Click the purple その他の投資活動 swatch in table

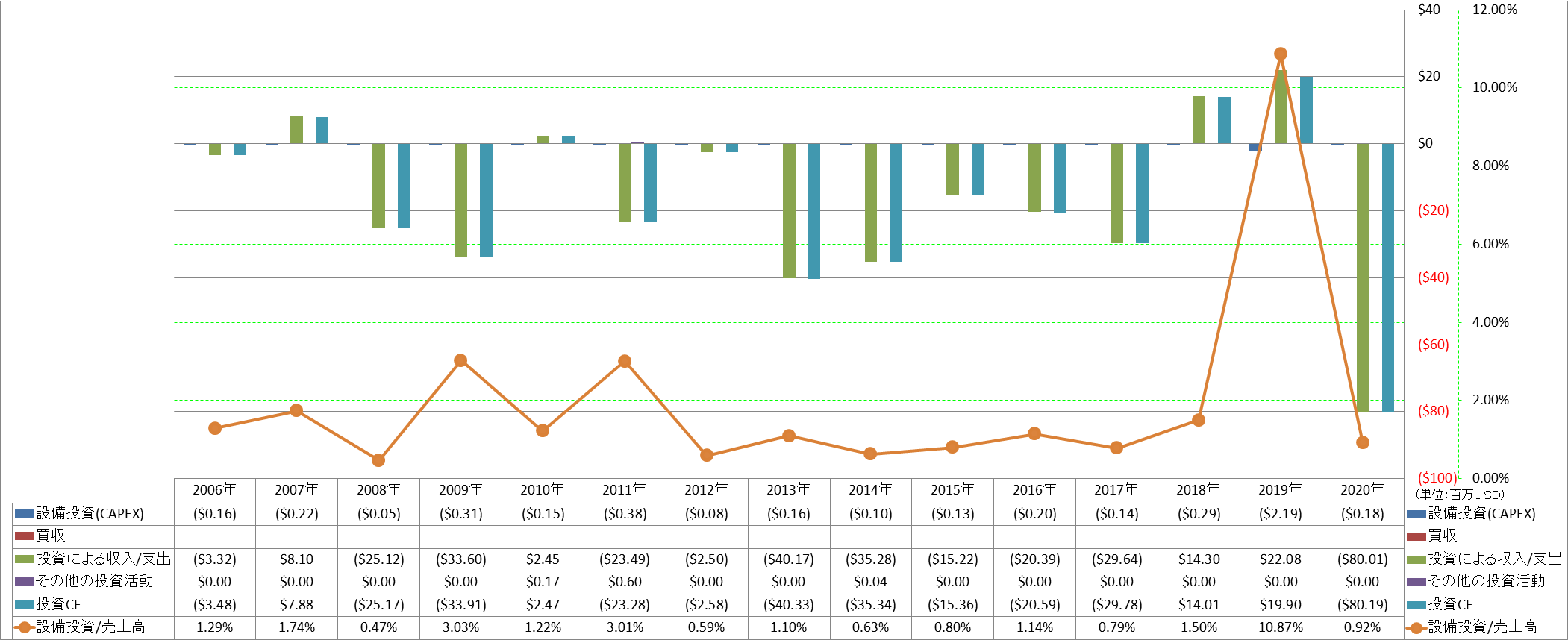point(25,581)
